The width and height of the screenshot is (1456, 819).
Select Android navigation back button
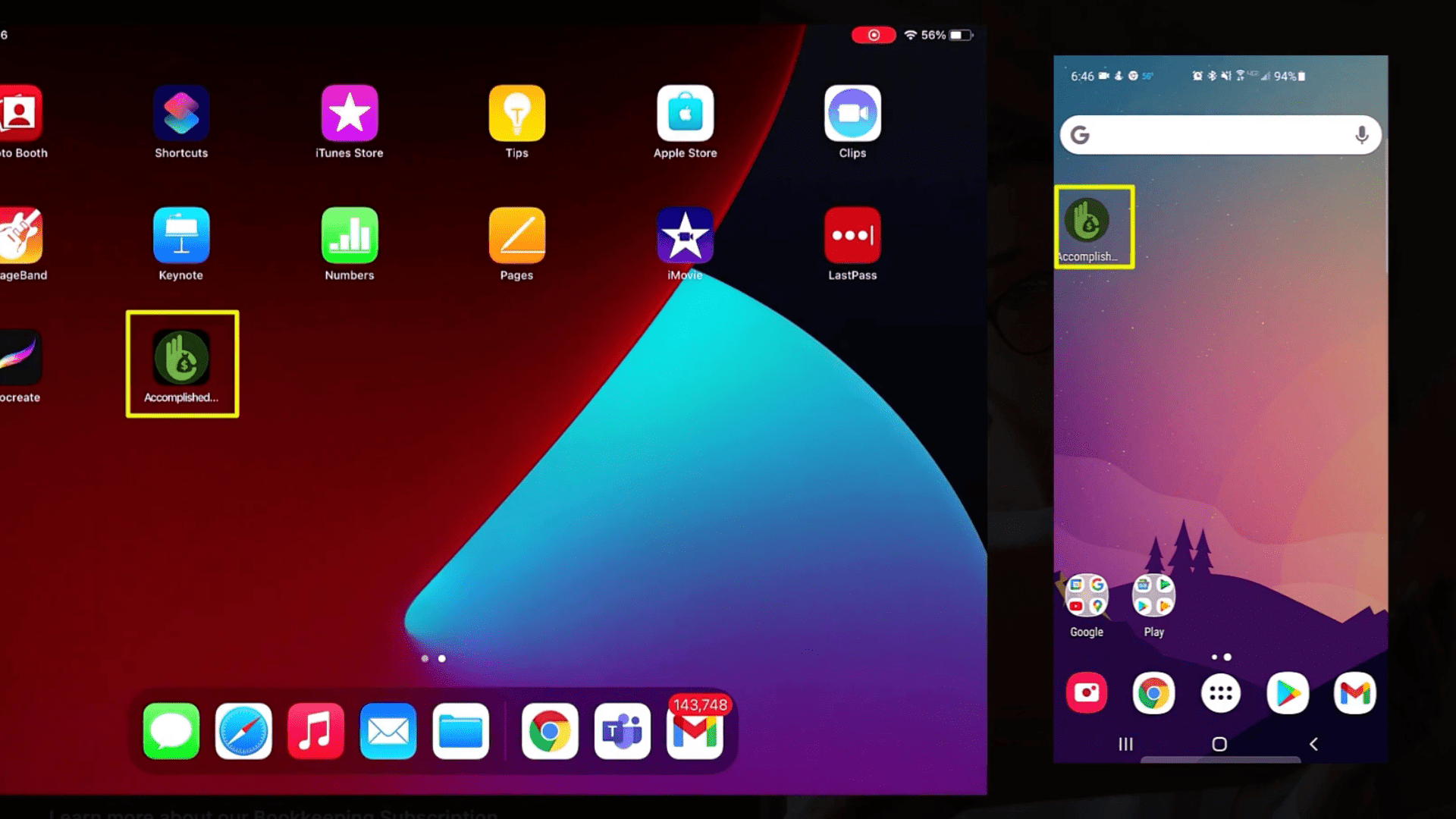pos(1314,744)
